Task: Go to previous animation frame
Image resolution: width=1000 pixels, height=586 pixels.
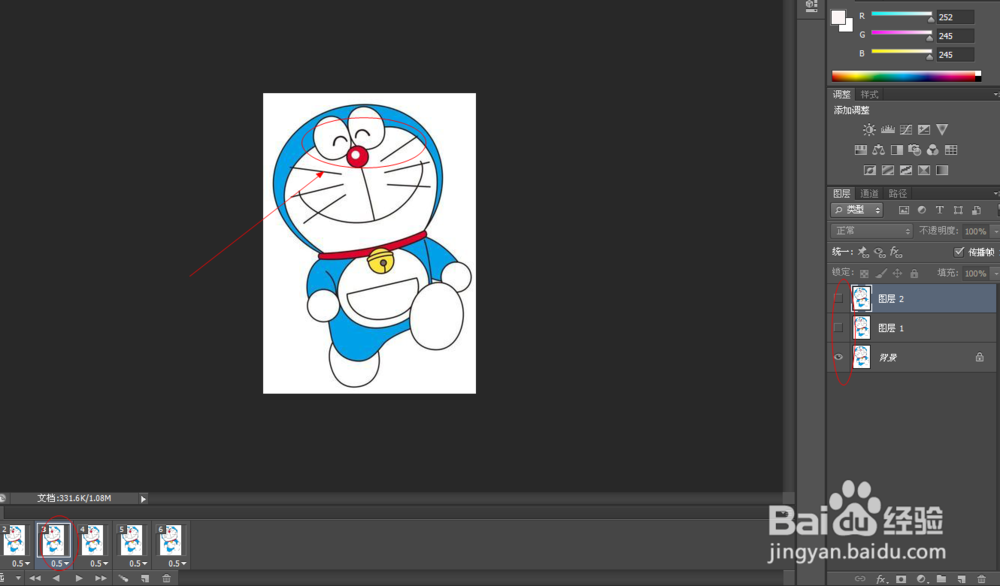Action: click(x=56, y=578)
